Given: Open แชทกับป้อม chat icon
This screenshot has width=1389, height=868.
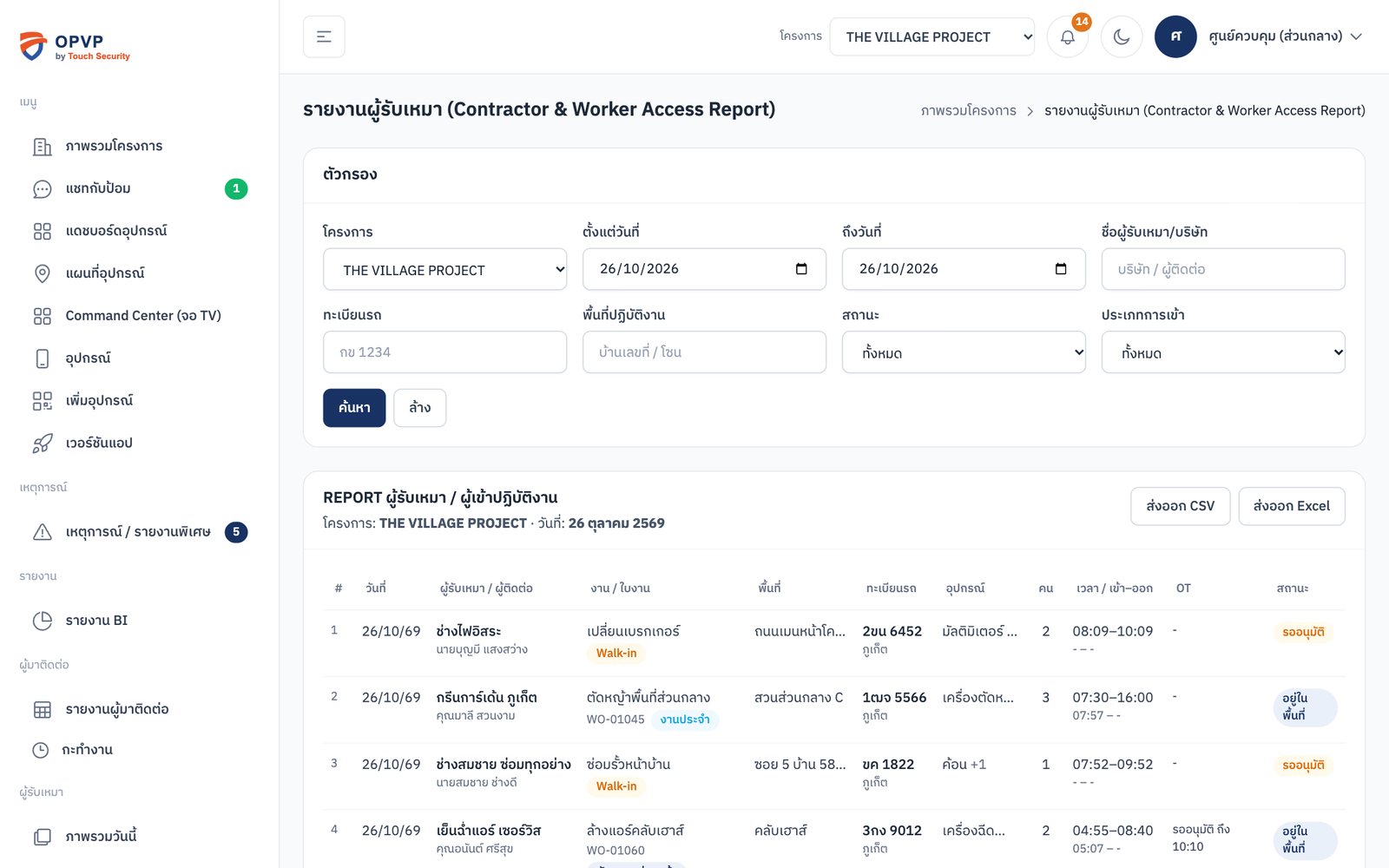Looking at the screenshot, I should point(42,189).
